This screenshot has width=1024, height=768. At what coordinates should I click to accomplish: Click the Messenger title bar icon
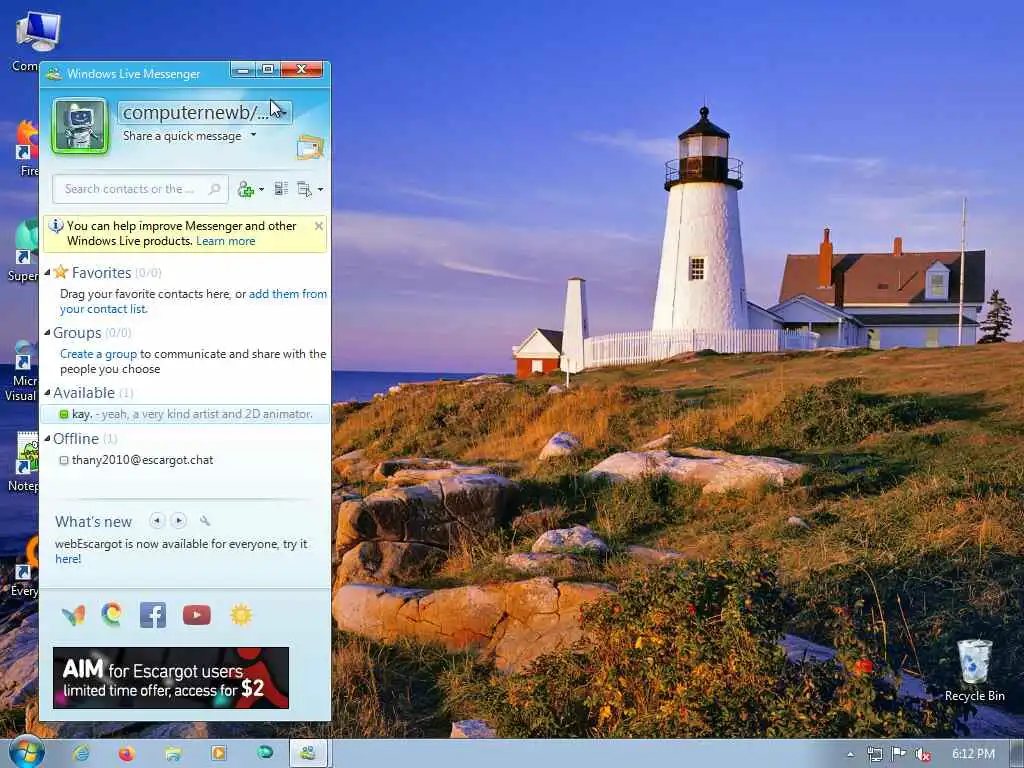54,74
